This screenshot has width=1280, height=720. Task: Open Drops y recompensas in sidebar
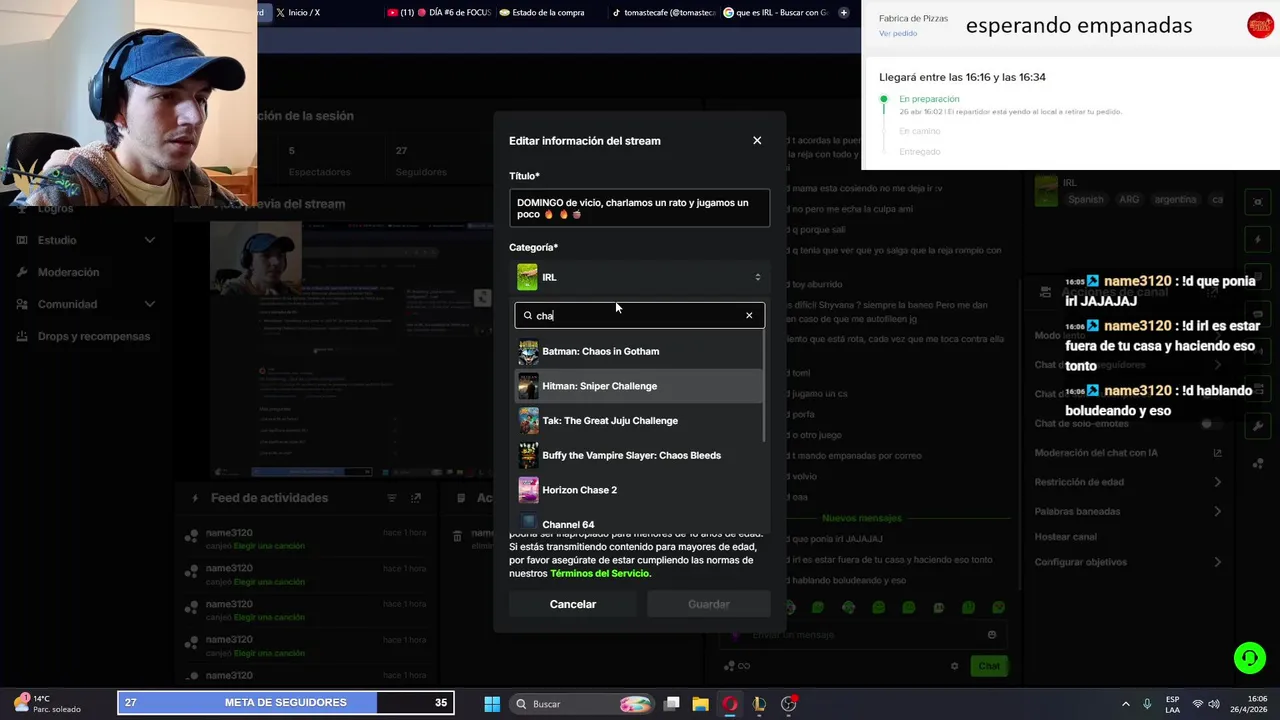[94, 336]
